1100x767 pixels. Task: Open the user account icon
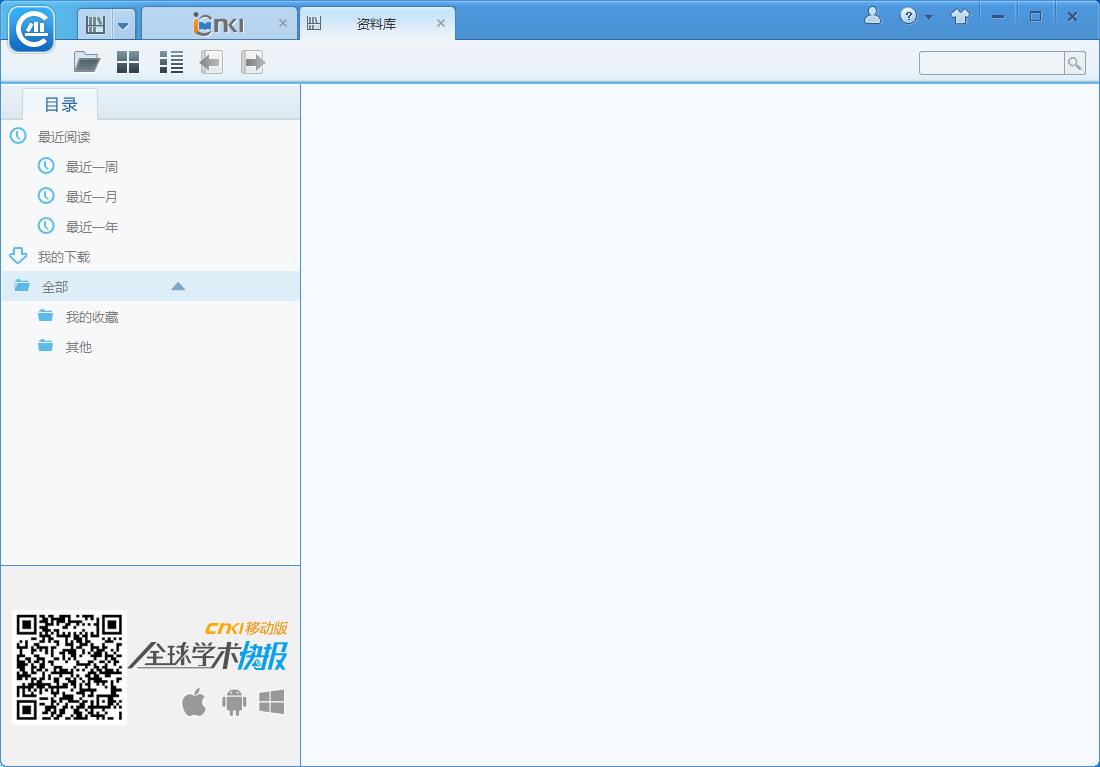[872, 15]
